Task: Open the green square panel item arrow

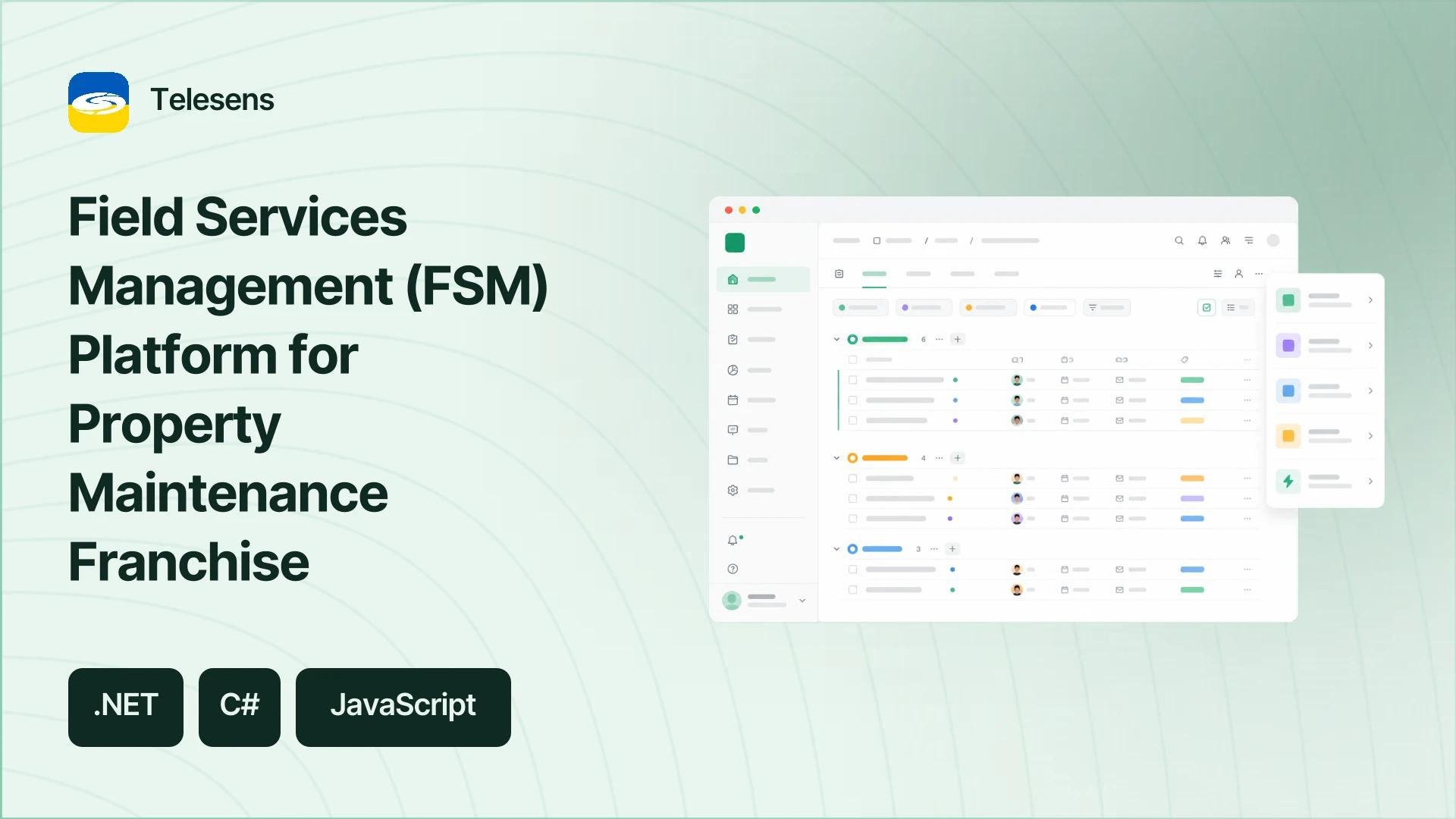Action: point(1370,300)
